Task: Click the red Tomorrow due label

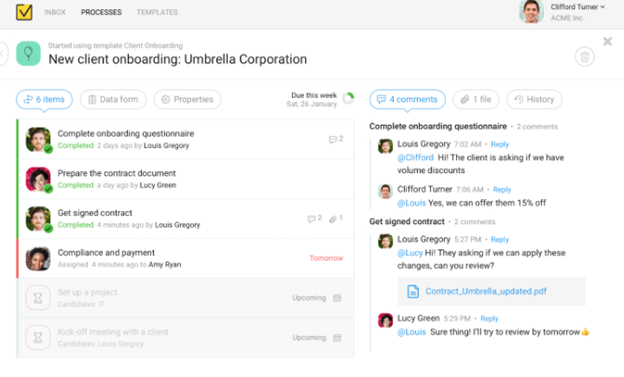Action: [326, 258]
